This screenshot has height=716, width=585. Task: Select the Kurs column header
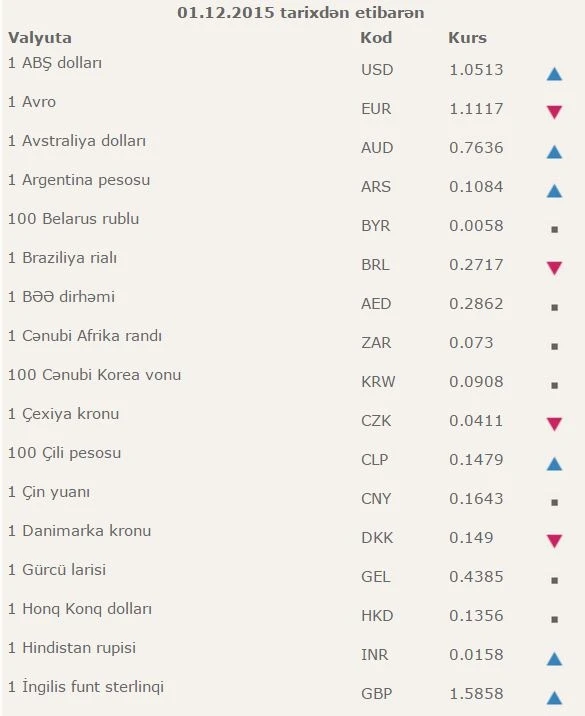coord(467,37)
